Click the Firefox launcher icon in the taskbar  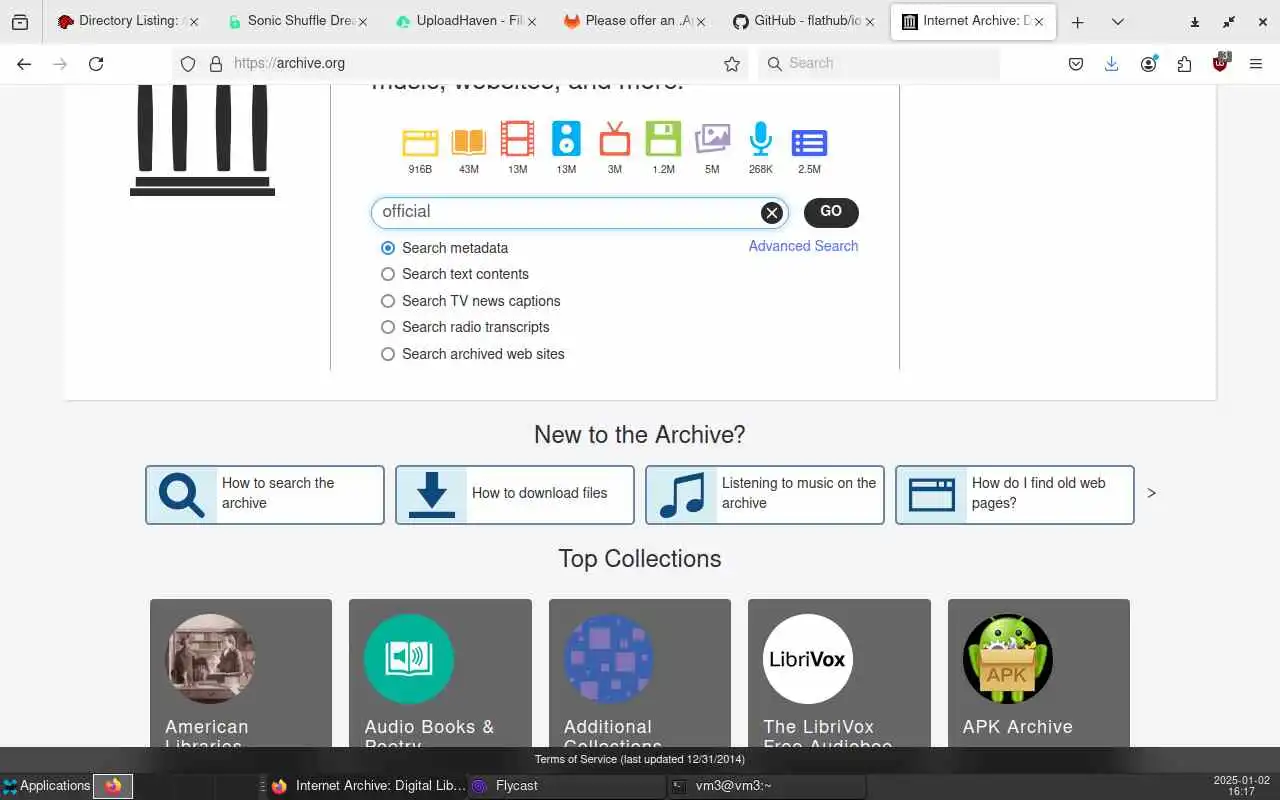pyautogui.click(x=113, y=786)
